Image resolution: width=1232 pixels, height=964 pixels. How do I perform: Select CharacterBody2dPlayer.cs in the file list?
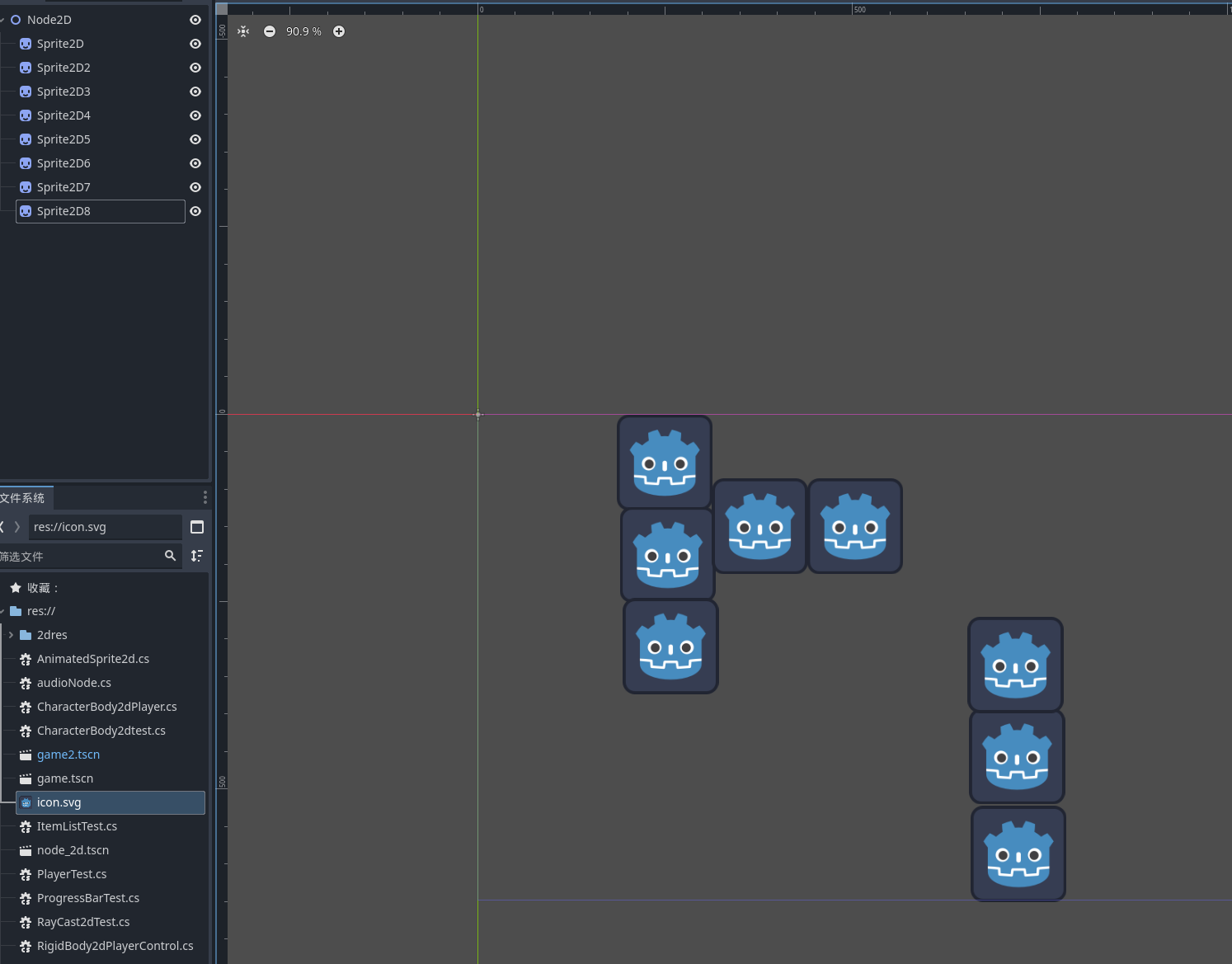(x=107, y=707)
